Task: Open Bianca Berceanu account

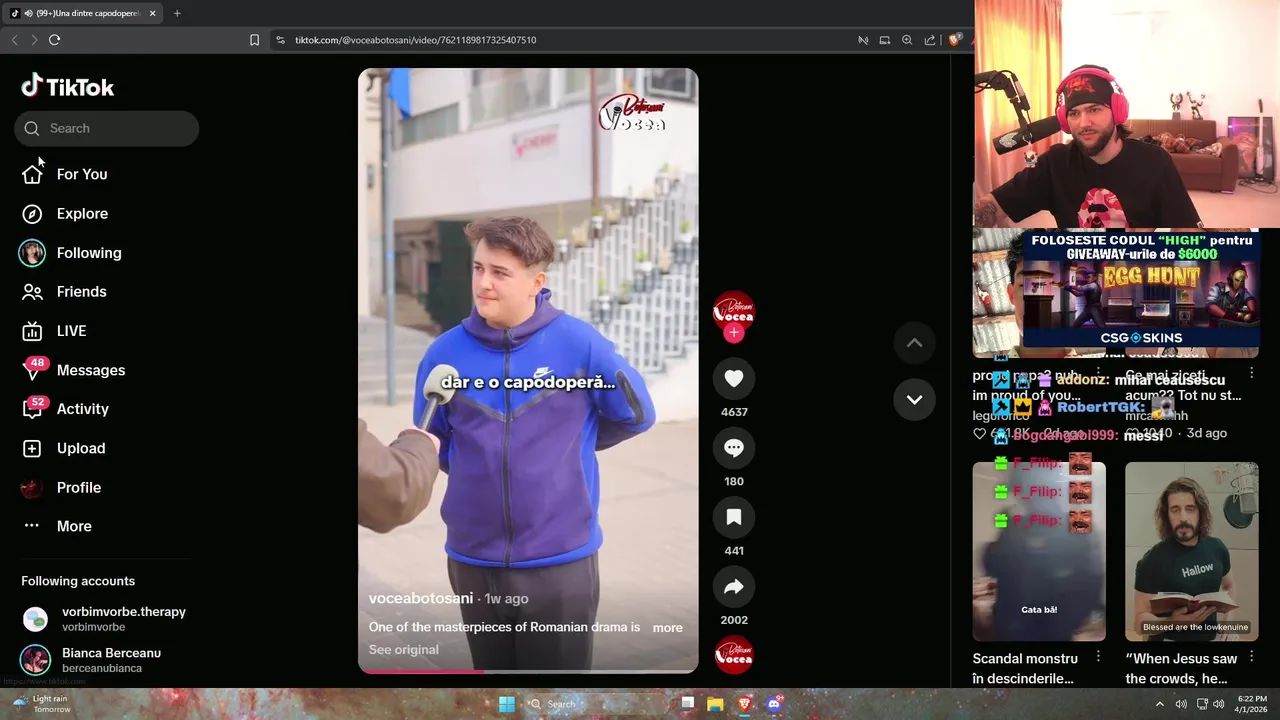Action: click(92, 660)
